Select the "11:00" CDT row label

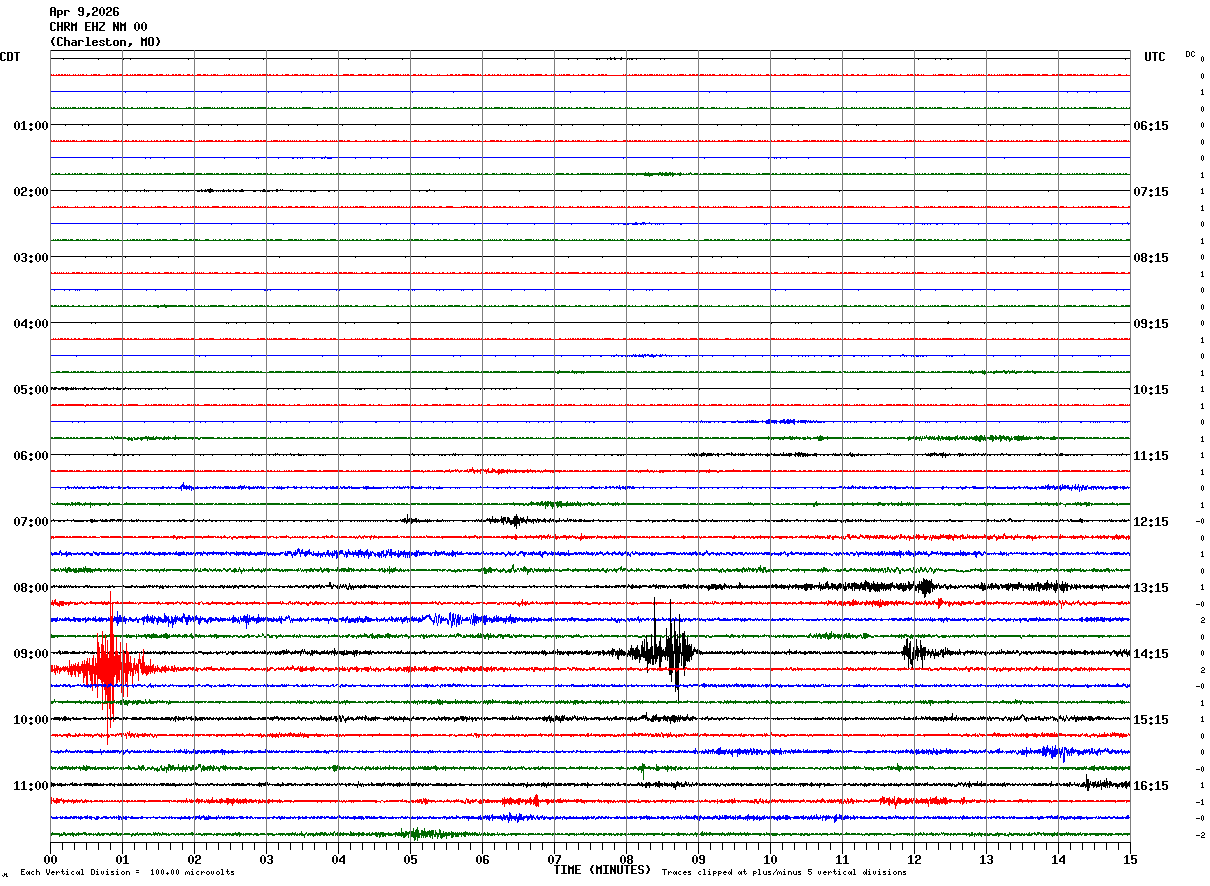pyautogui.click(x=31, y=786)
